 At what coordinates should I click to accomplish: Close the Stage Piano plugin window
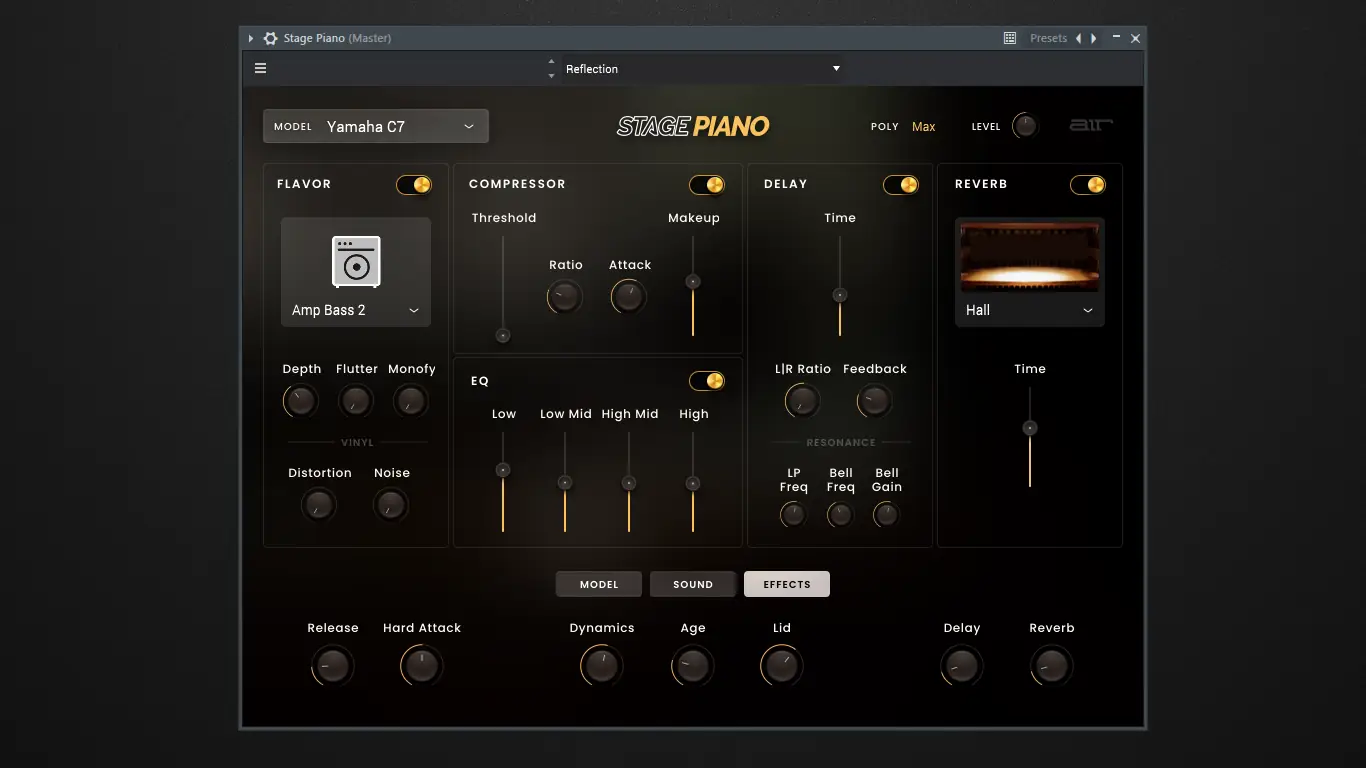(x=1135, y=38)
